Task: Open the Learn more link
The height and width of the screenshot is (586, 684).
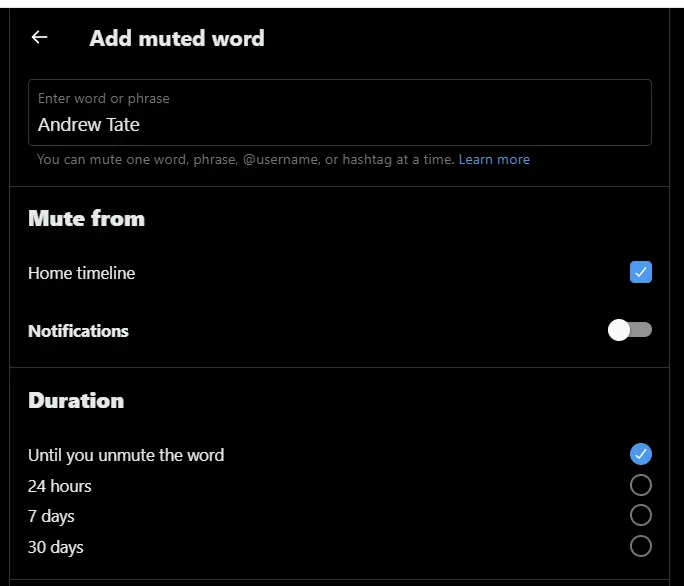Action: click(494, 160)
